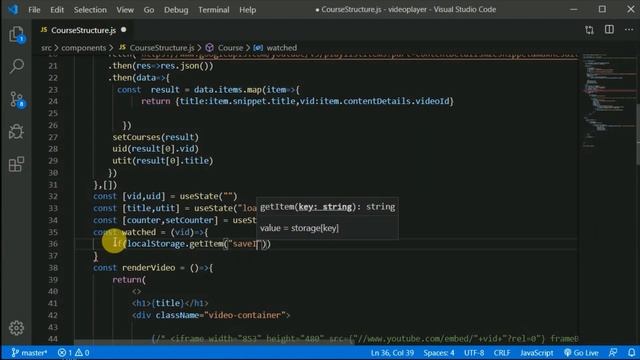
Task: Open the Source Control view
Action: (x=17, y=99)
